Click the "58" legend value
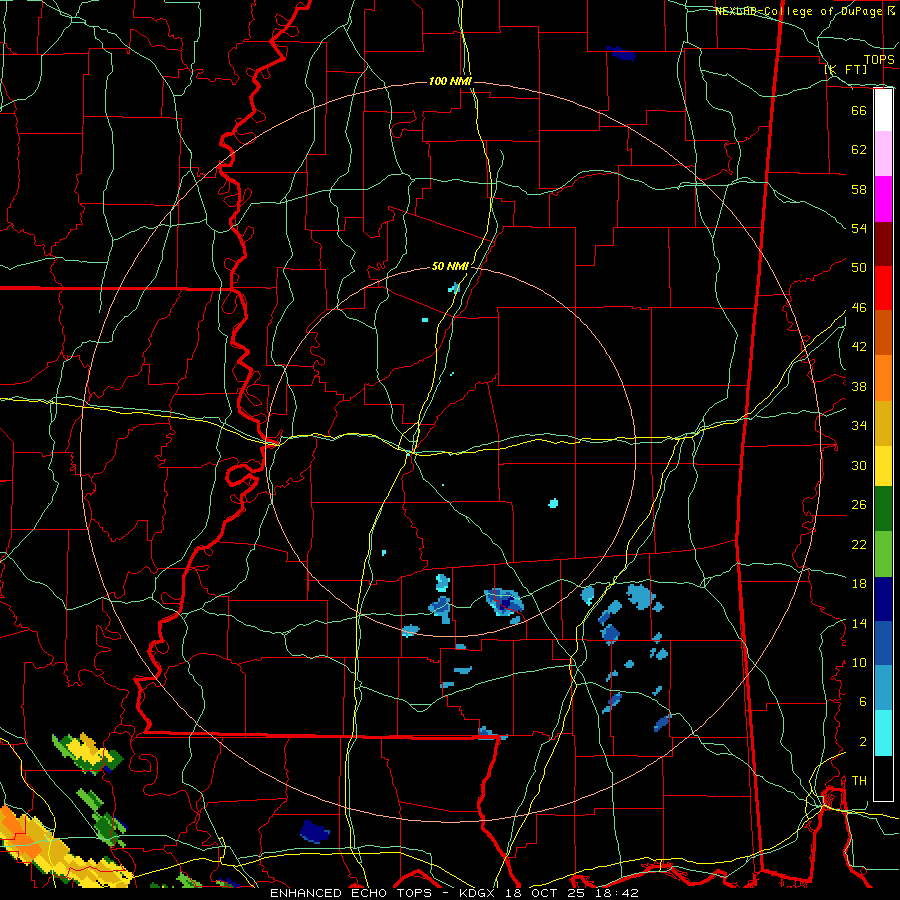Screen dimensions: 900x900 click(859, 189)
